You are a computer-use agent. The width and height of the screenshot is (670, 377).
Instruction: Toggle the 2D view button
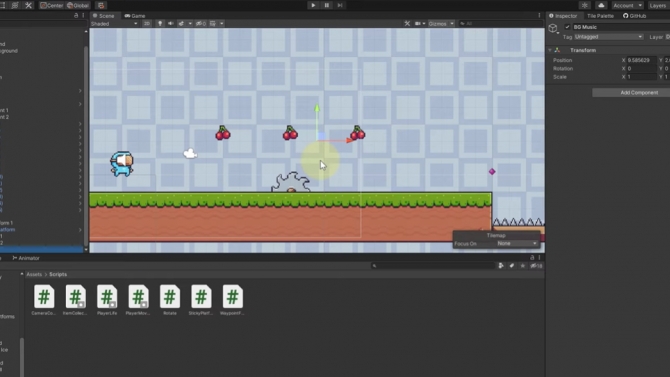point(147,24)
